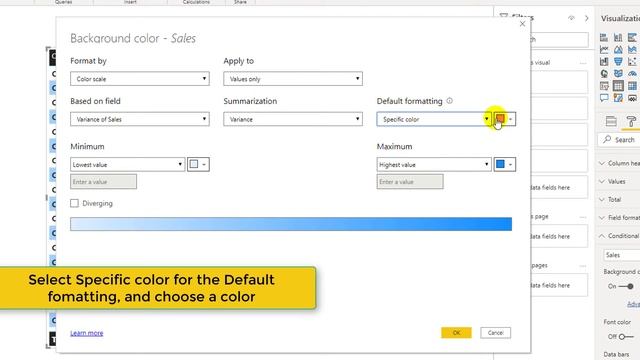Screen dimensions: 640x360
Task: Select the clustered column chart visualization
Action: click(618, 38)
